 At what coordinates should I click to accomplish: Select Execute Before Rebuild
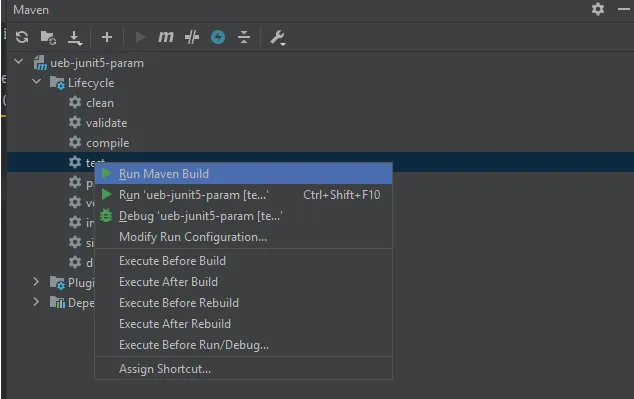(x=243, y=303)
